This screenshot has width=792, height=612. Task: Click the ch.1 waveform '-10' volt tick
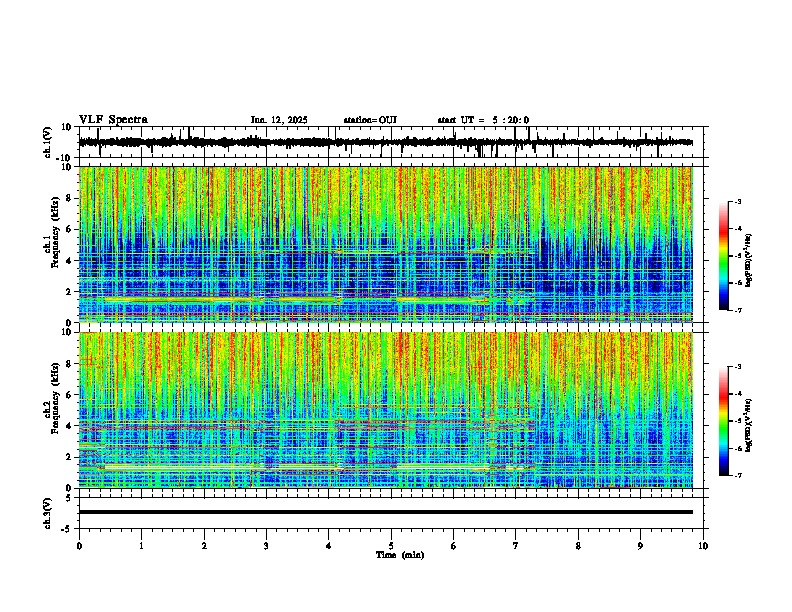point(65,159)
